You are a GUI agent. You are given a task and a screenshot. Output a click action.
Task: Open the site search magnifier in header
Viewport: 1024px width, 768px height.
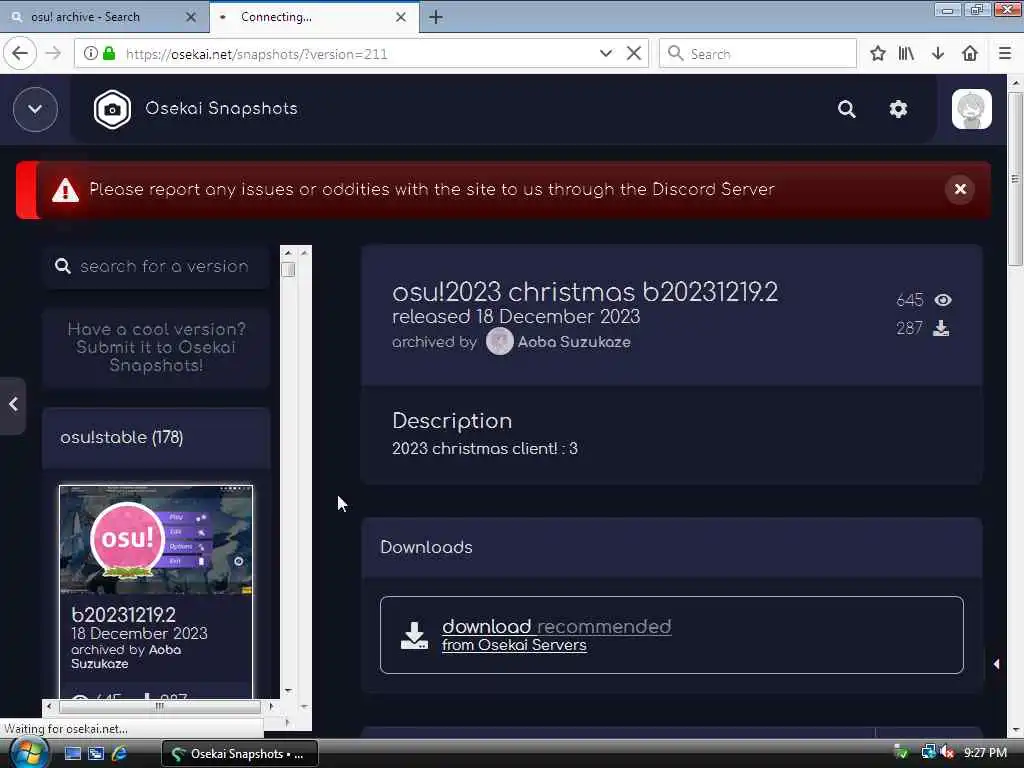(846, 109)
